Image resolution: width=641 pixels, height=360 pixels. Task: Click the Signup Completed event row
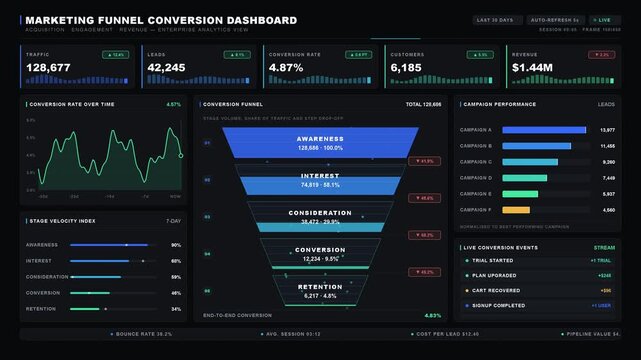[x=538, y=306]
